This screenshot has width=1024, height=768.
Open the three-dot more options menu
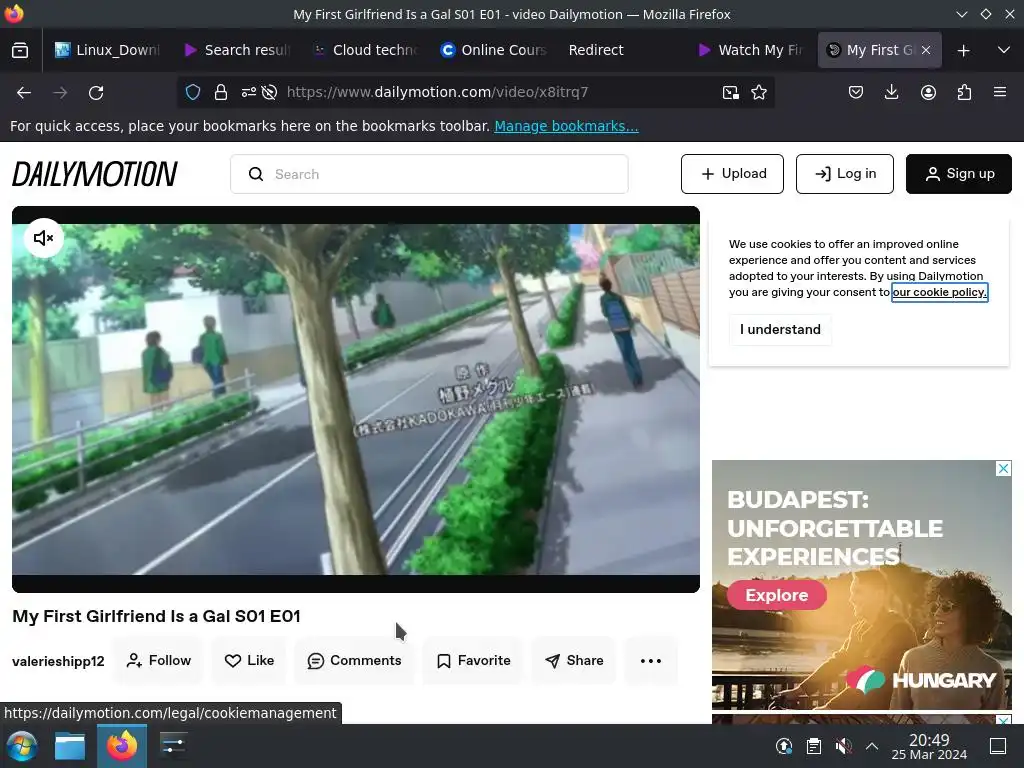coord(650,660)
